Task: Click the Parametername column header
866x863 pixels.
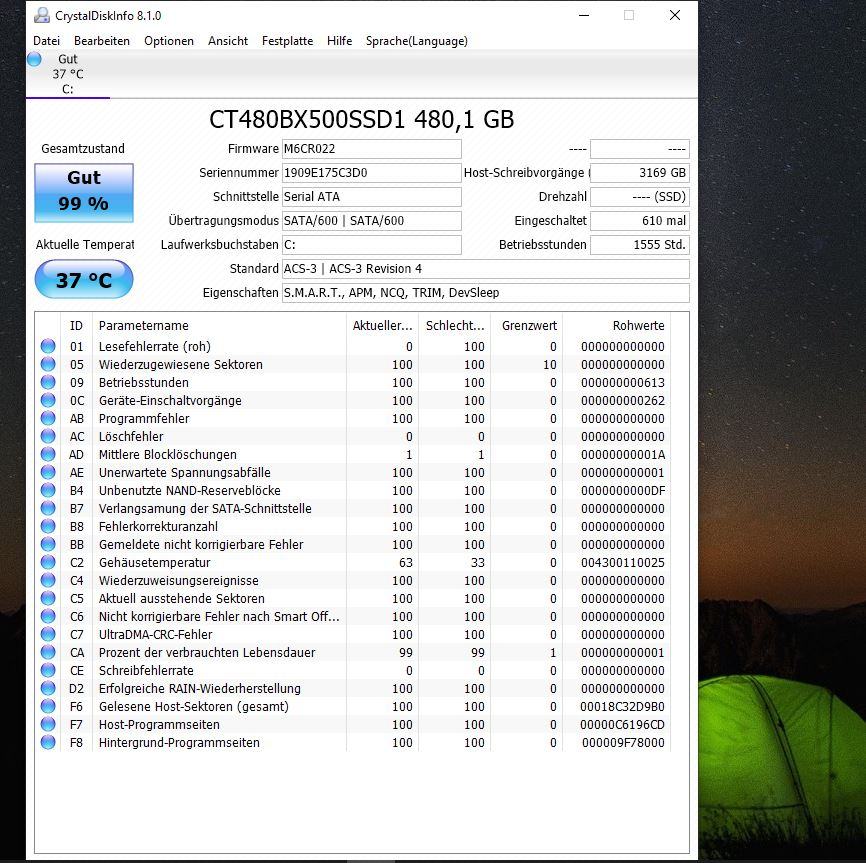Action: (219, 326)
